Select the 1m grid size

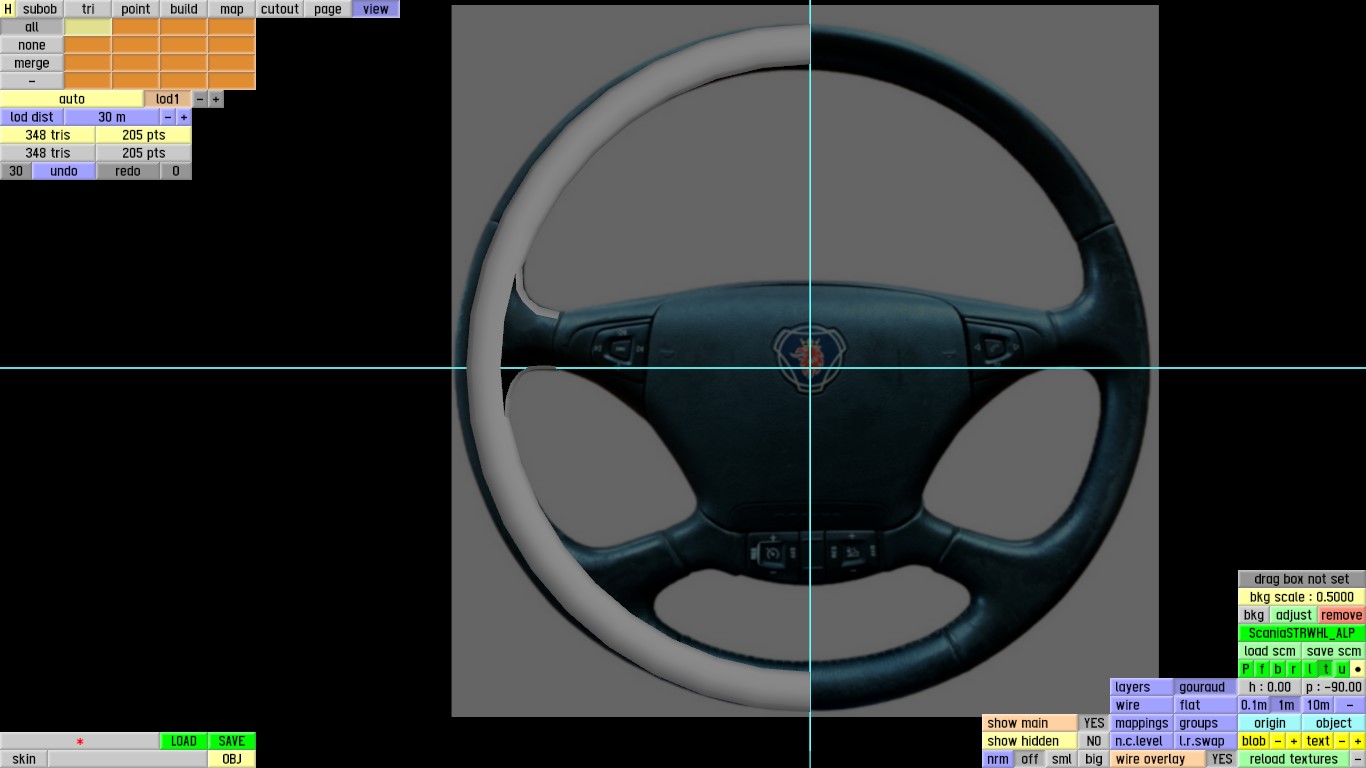point(1286,705)
